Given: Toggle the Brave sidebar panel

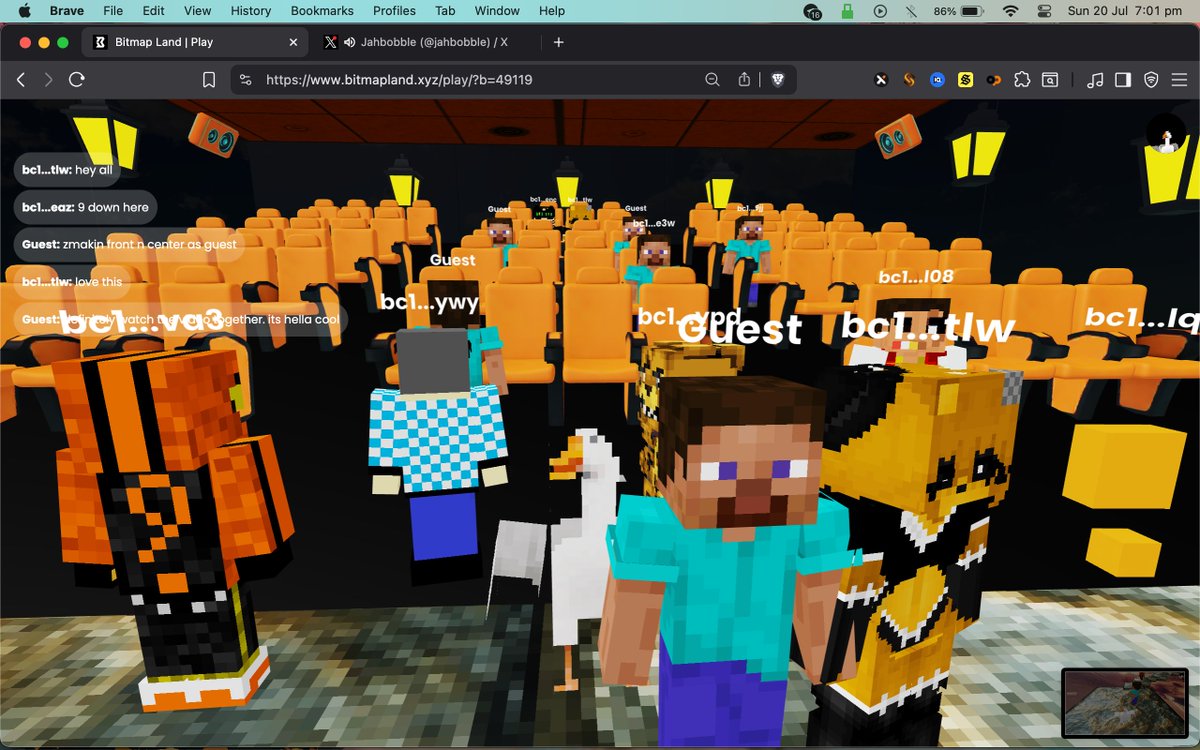Looking at the screenshot, I should pyautogui.click(x=1123, y=80).
